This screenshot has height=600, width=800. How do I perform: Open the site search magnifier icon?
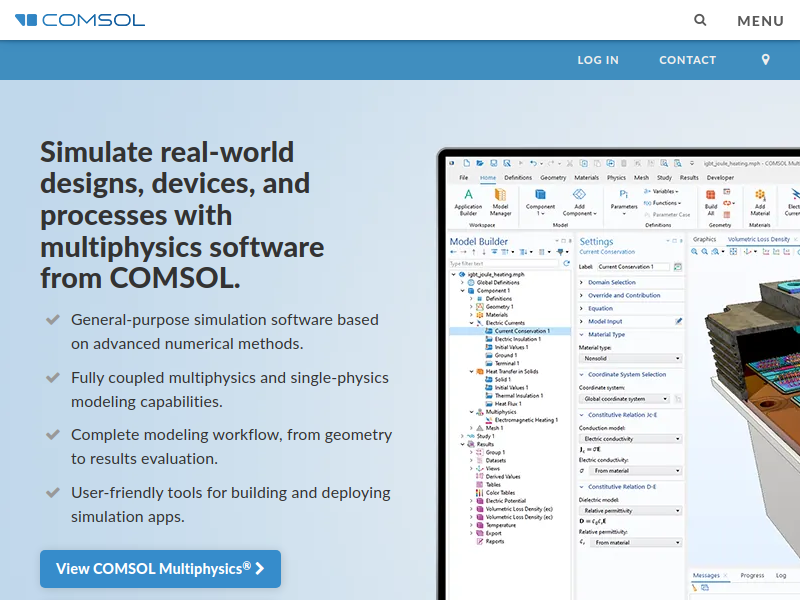pos(700,20)
